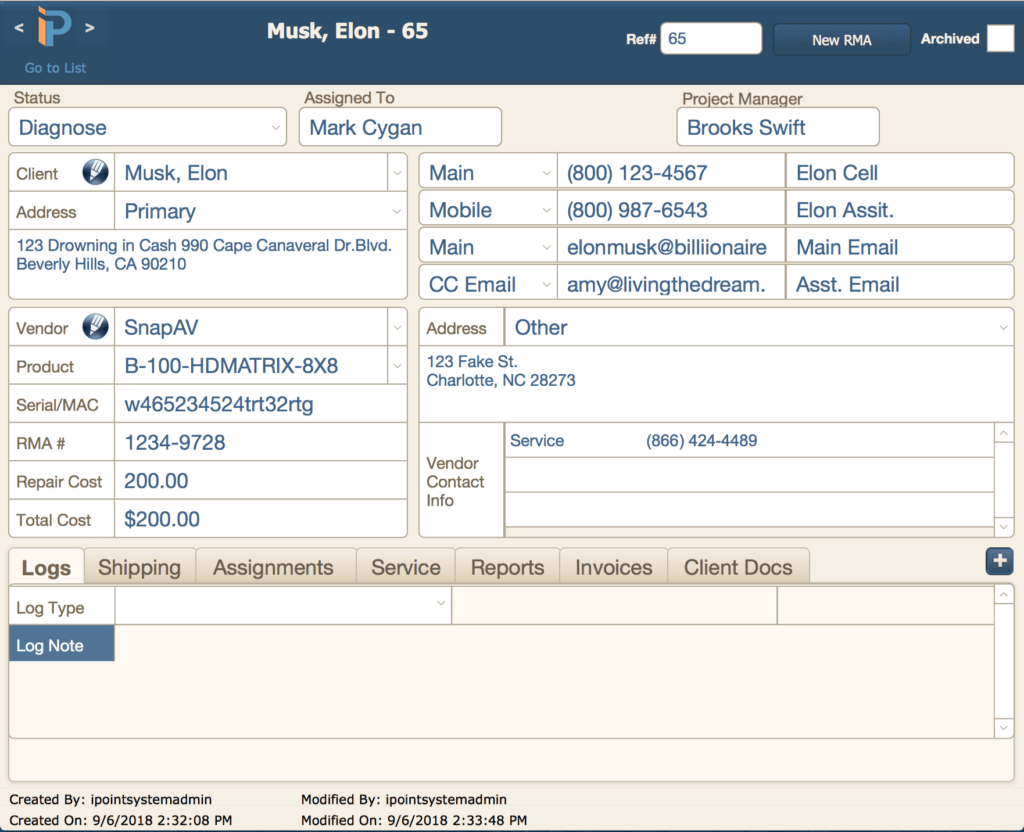
Task: View the Client Docs tab
Action: tap(739, 566)
